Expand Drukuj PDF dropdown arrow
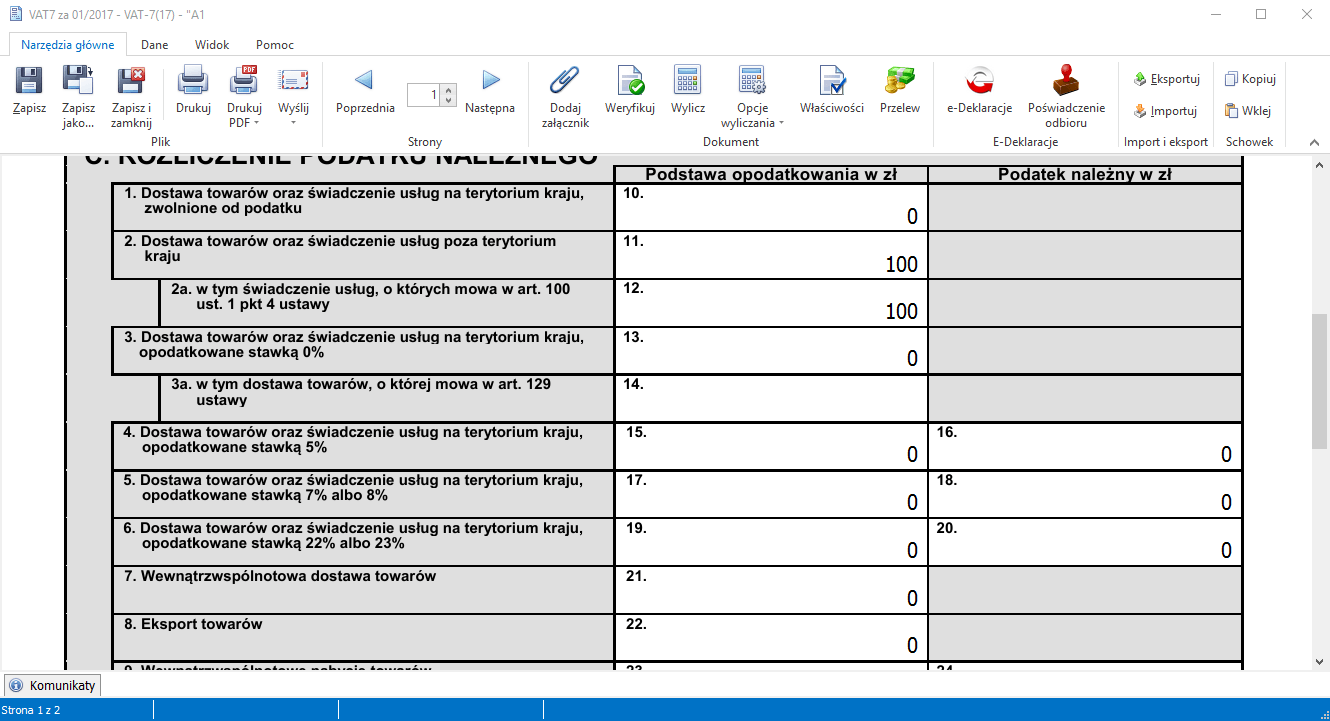Viewport: 1330px width, 721px height. click(257, 123)
